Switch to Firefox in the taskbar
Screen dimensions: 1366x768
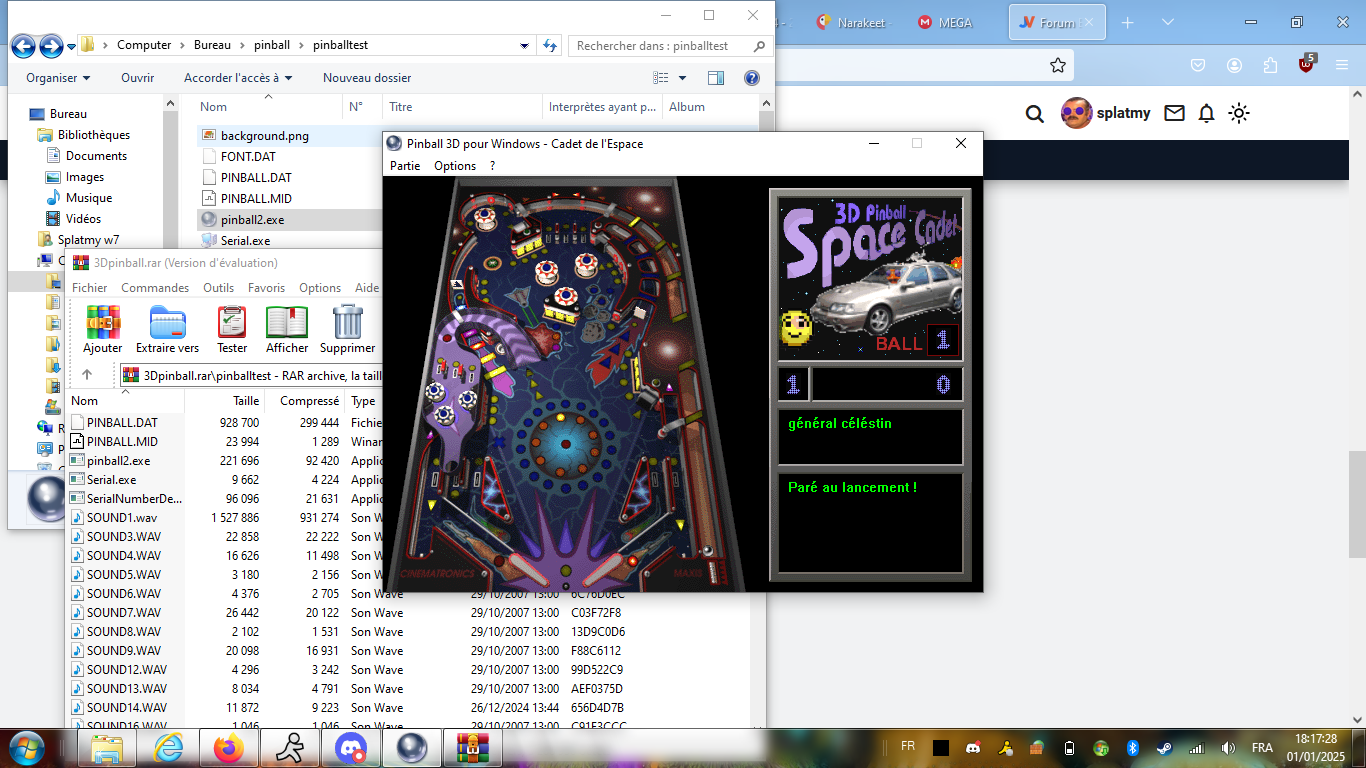coord(229,747)
